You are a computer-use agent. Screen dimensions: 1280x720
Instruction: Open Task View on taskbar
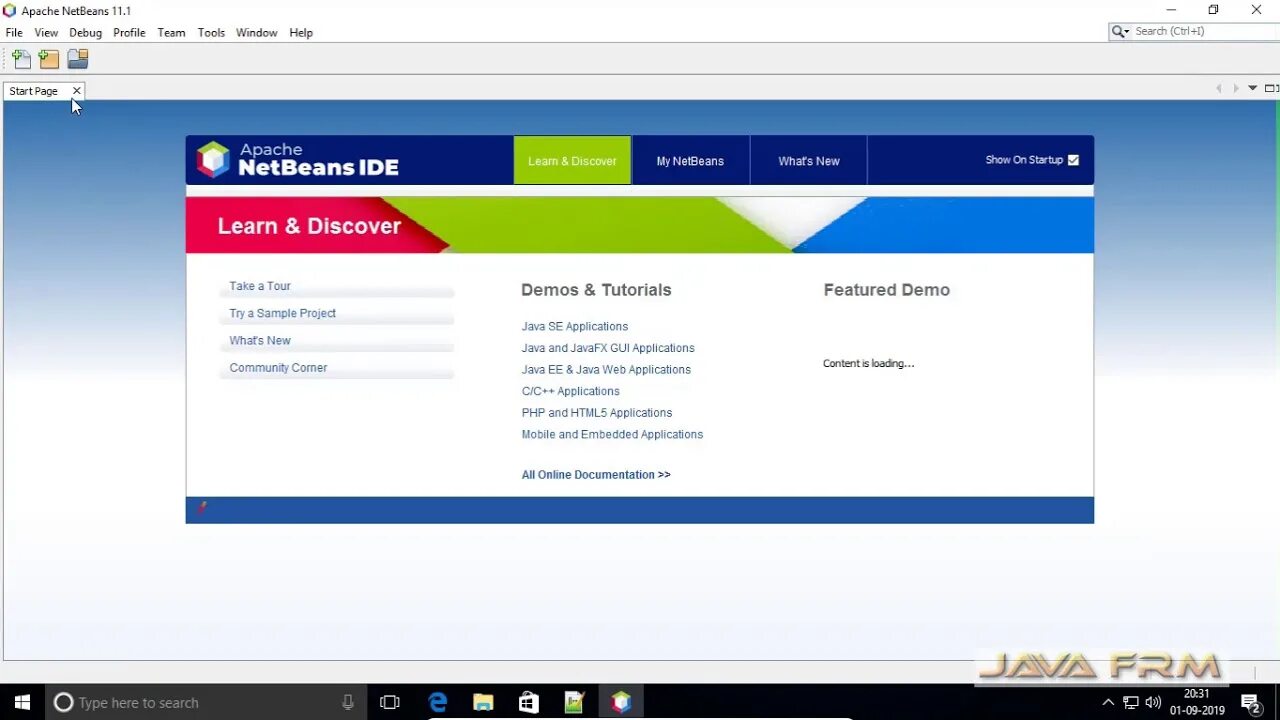[x=390, y=702]
